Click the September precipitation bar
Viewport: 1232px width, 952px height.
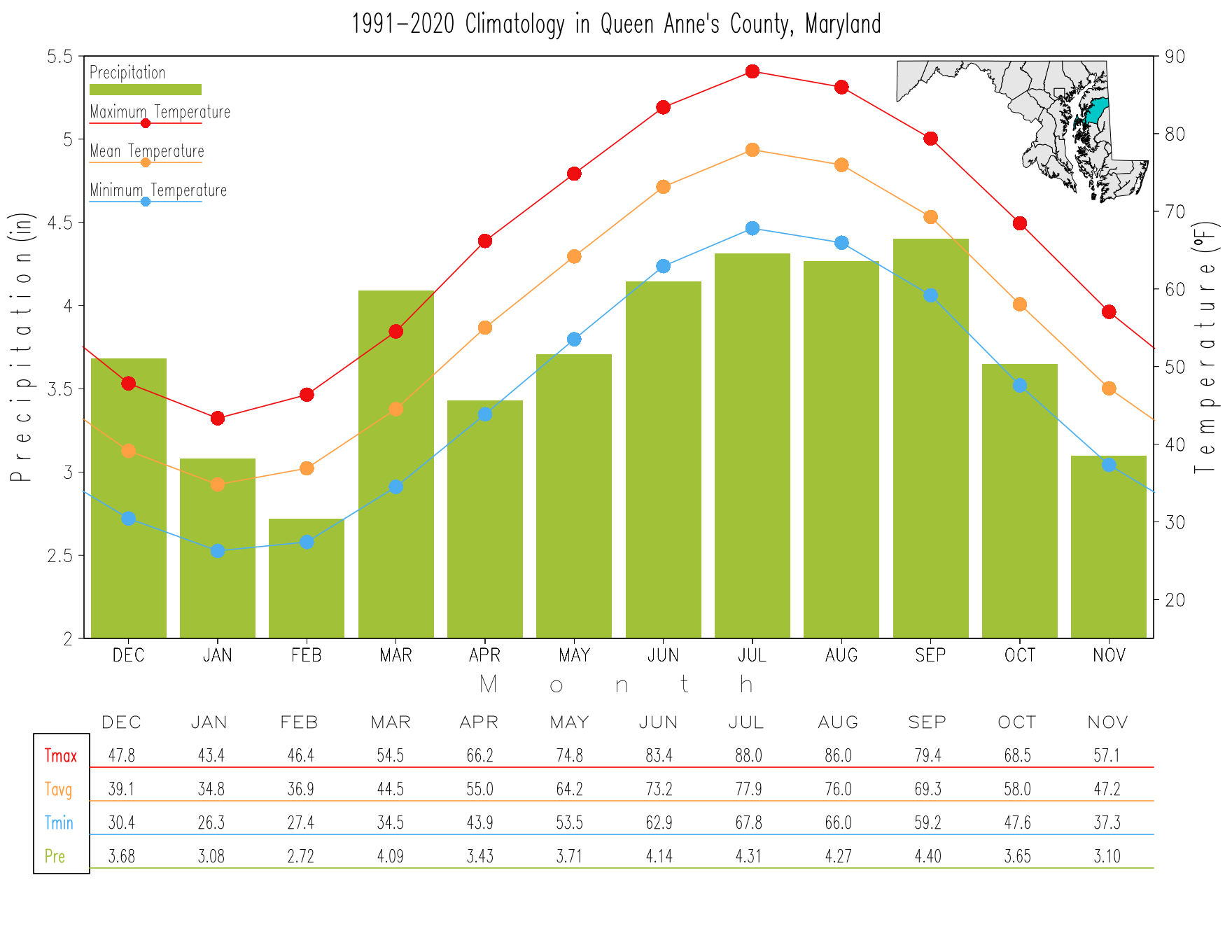point(930,438)
